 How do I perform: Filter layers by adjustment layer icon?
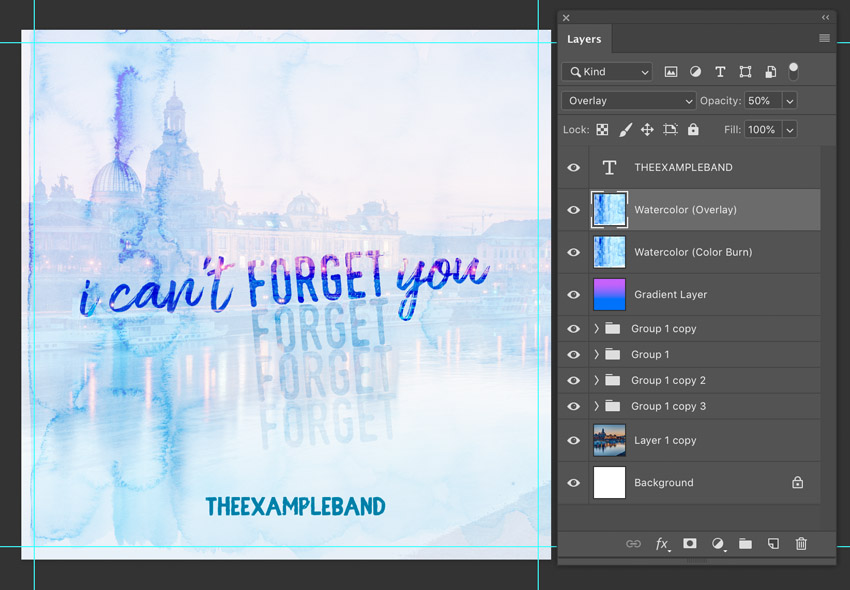point(695,72)
